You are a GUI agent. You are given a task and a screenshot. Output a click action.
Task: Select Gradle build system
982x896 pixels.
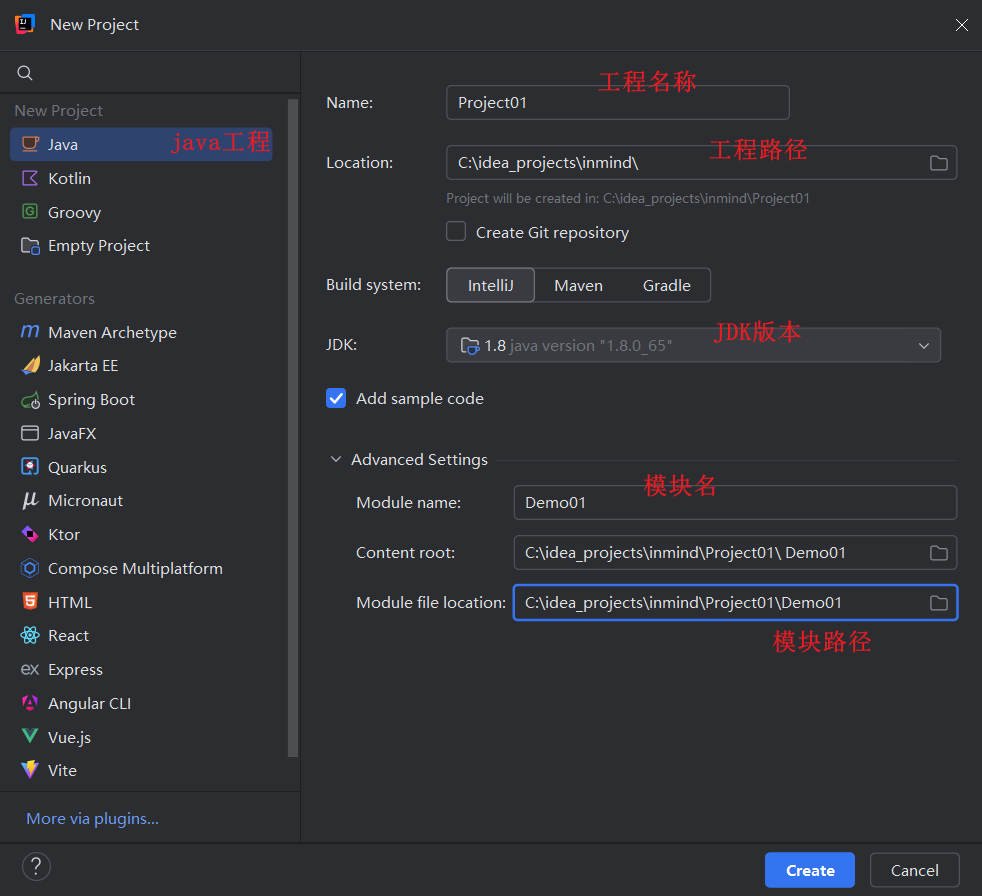tap(666, 286)
